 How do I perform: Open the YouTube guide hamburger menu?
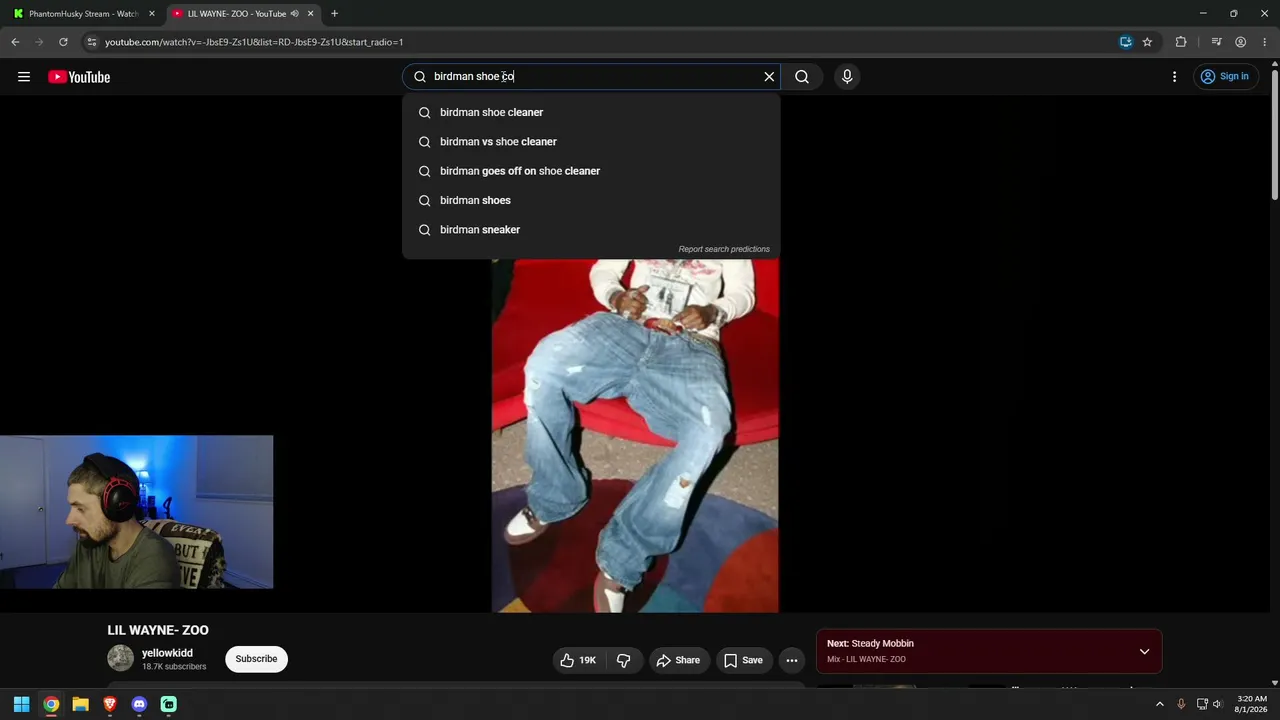(24, 77)
